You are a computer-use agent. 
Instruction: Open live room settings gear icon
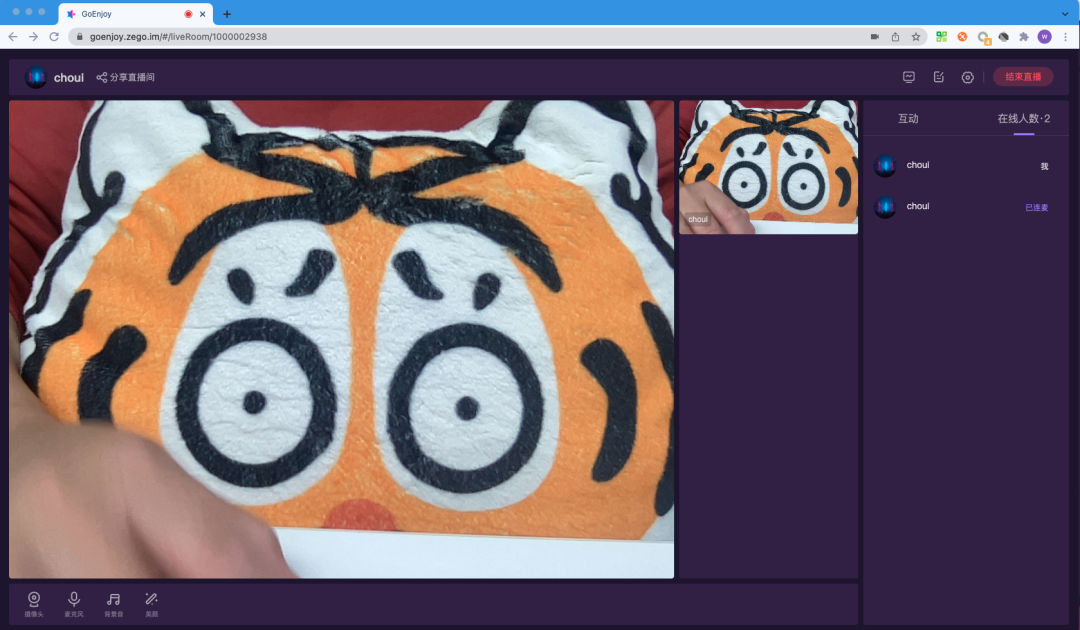967,77
